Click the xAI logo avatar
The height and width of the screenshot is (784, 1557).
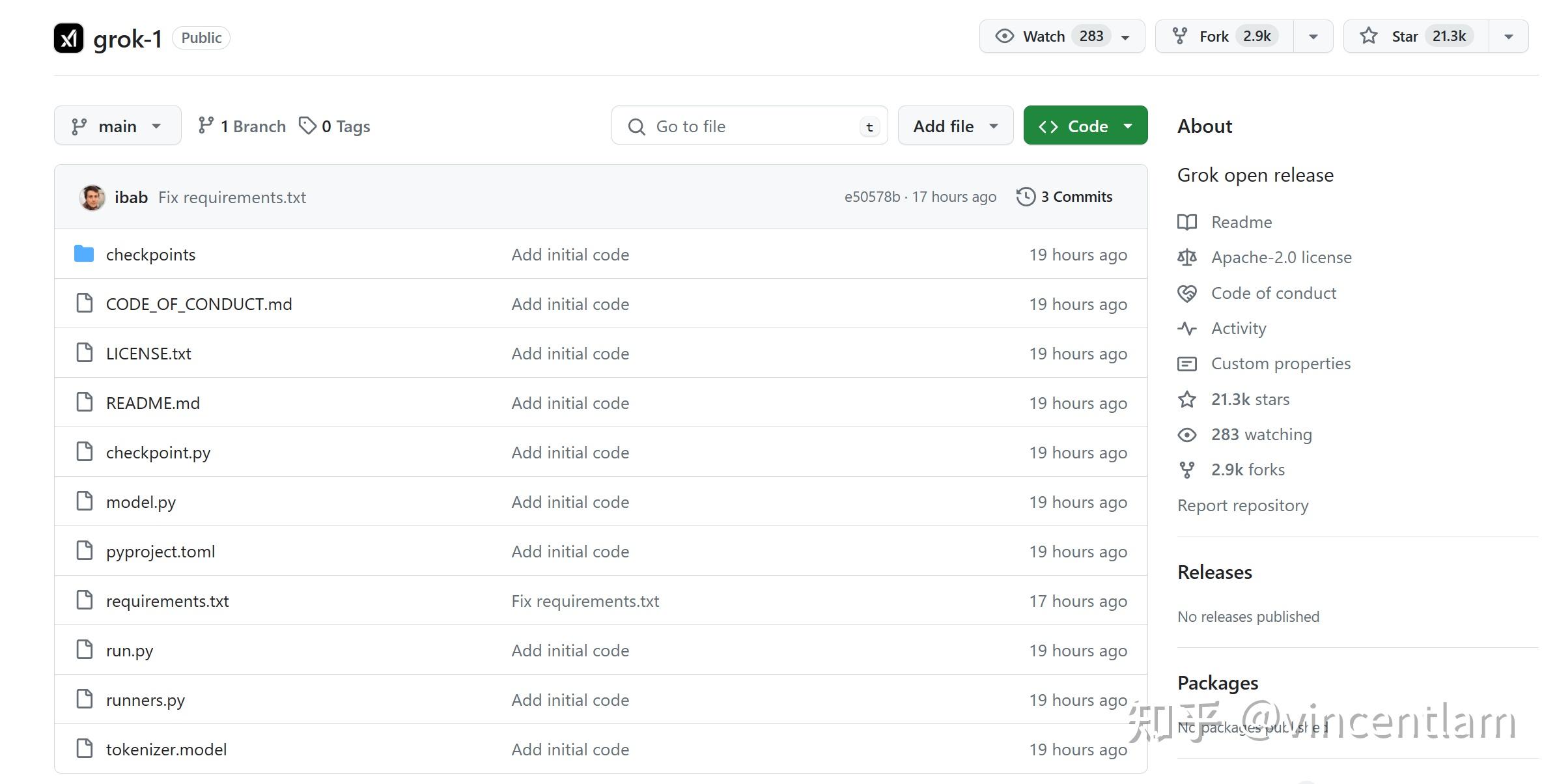point(68,38)
